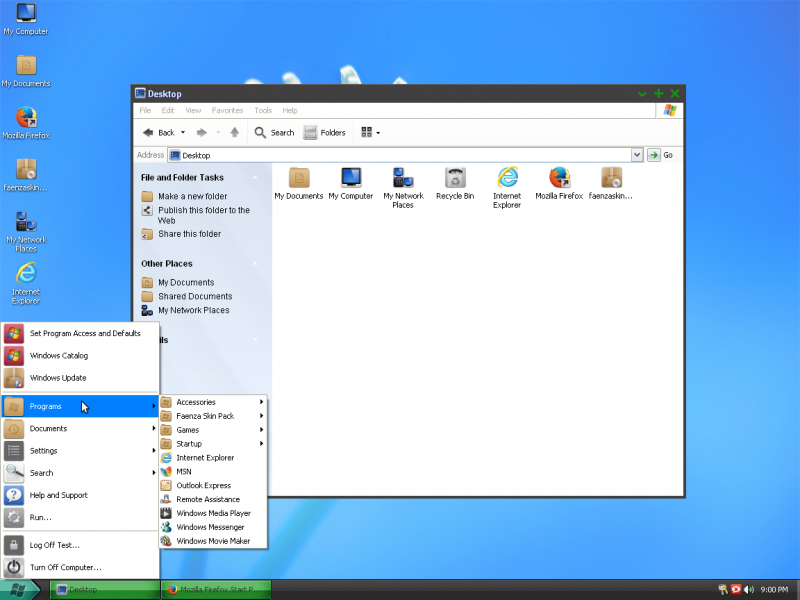Open Help and Support

click(x=80, y=495)
